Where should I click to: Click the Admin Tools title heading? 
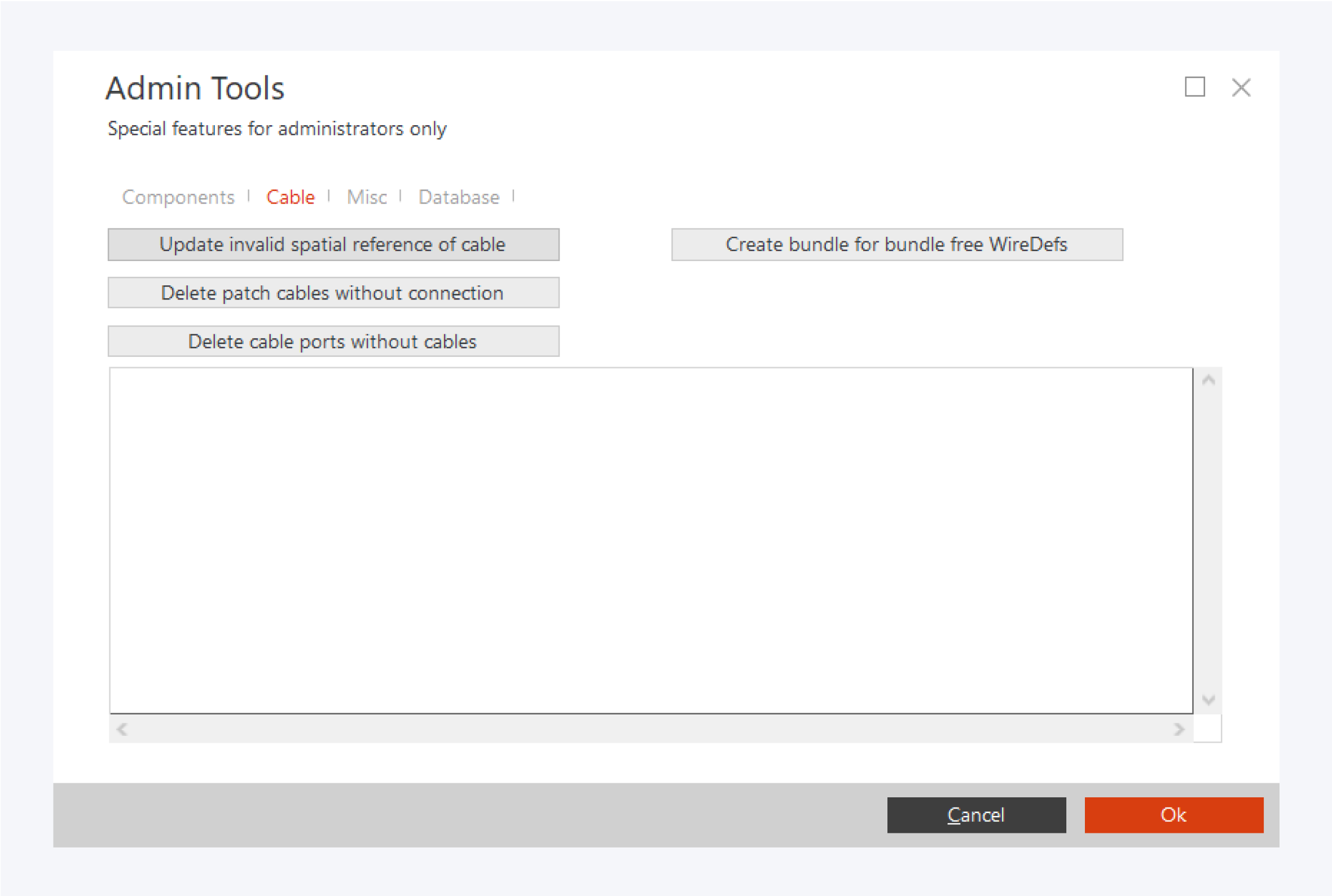click(x=195, y=89)
